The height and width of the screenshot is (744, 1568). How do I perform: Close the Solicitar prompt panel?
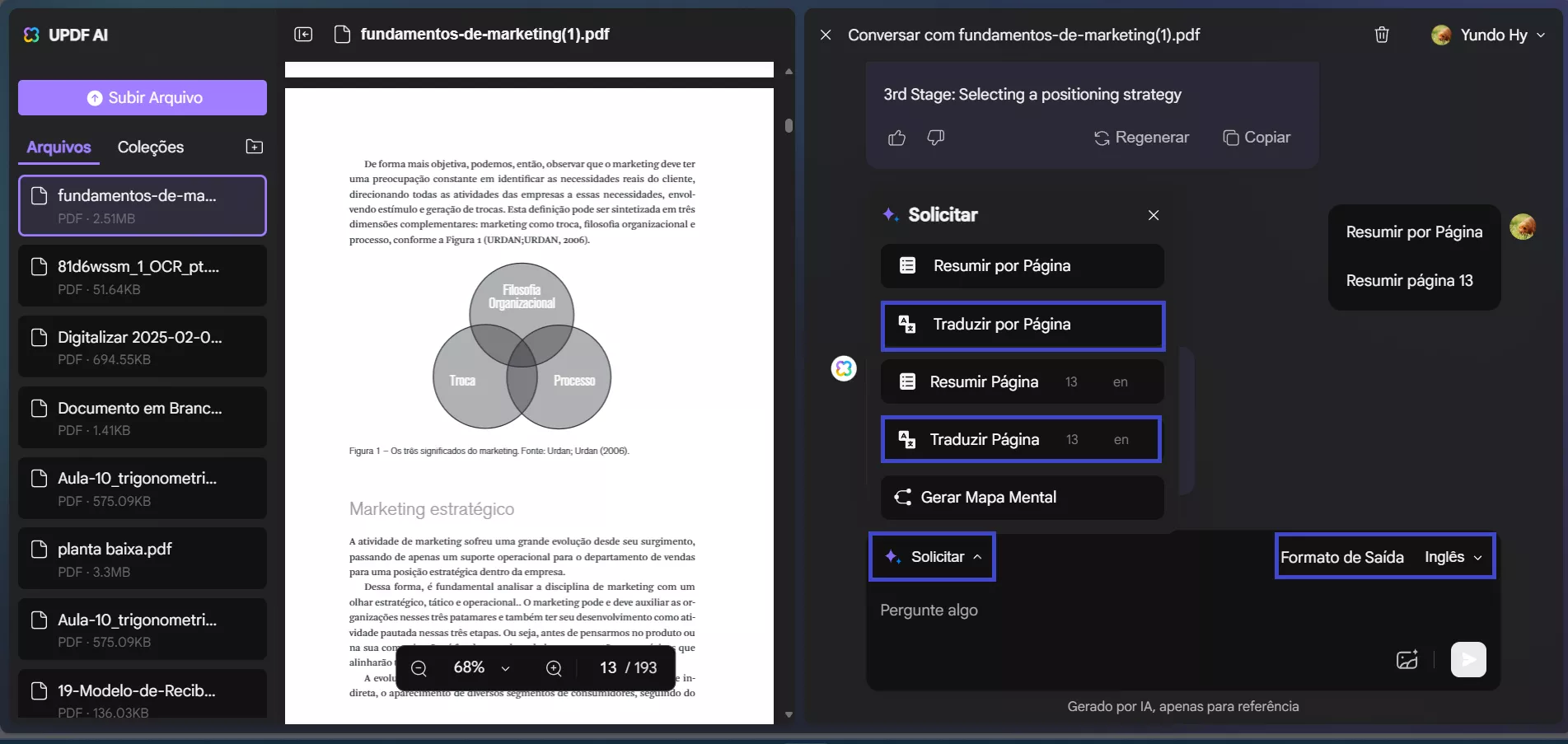pyautogui.click(x=1154, y=215)
